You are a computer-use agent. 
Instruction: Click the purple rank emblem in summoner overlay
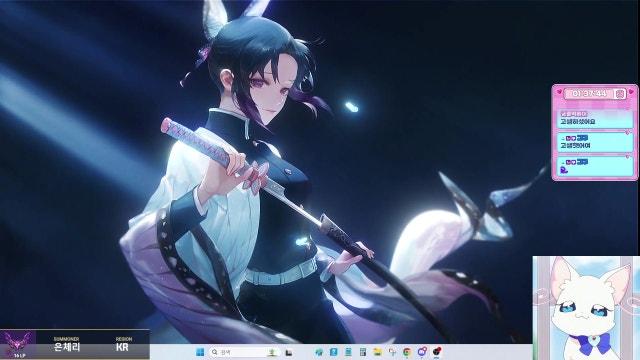[18, 342]
